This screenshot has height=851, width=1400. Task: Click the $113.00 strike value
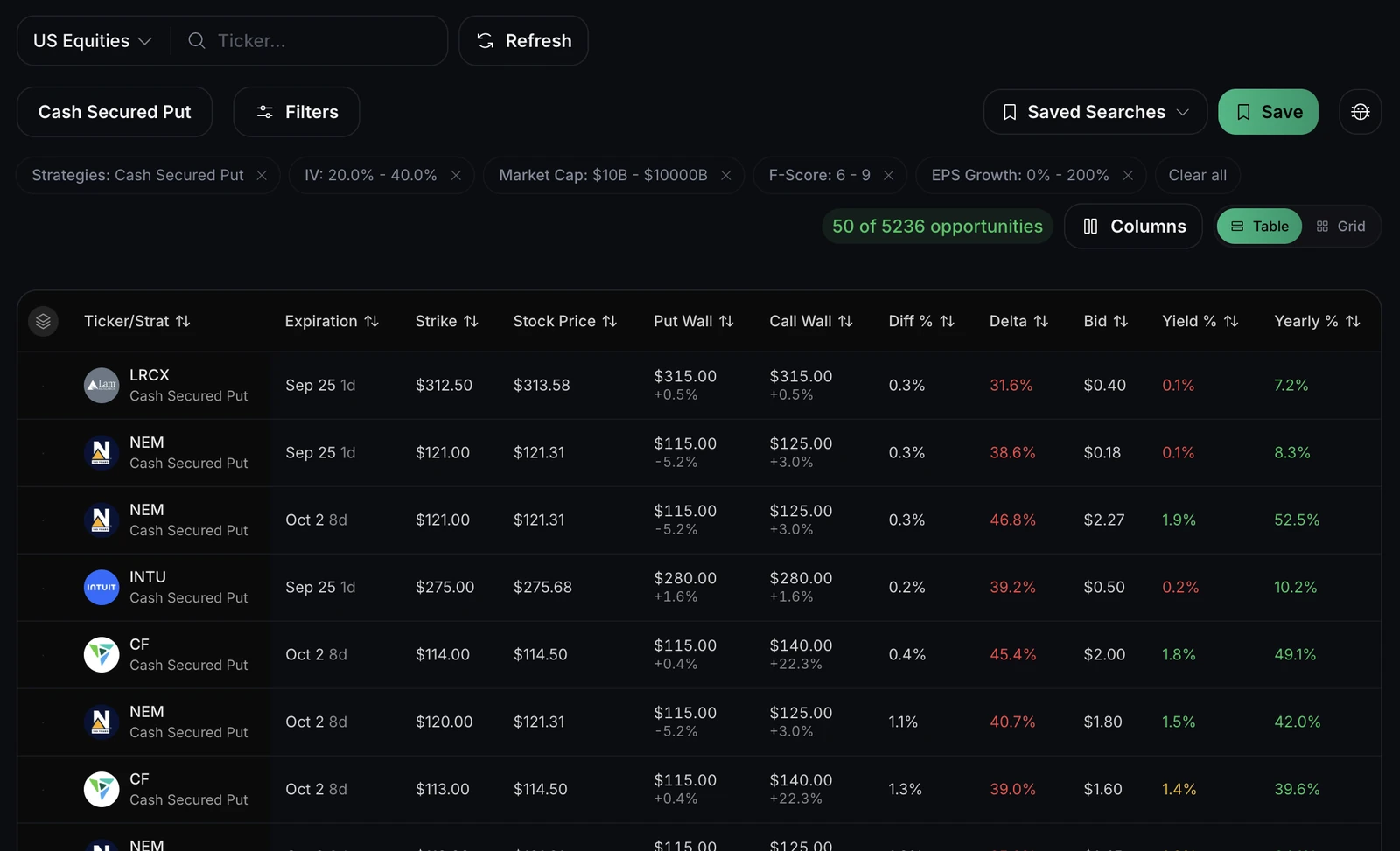click(x=443, y=790)
